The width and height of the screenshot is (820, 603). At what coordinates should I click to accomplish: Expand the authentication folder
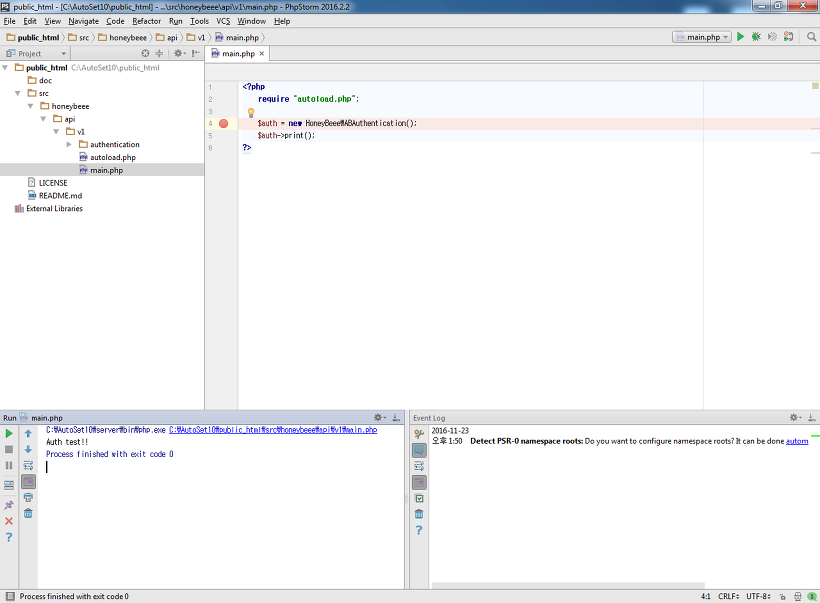[x=69, y=144]
